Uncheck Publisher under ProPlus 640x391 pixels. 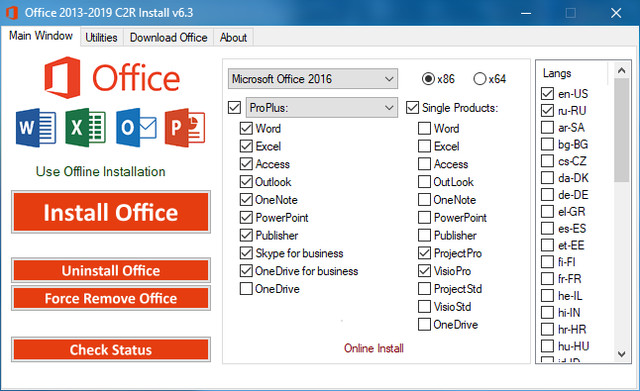246,235
